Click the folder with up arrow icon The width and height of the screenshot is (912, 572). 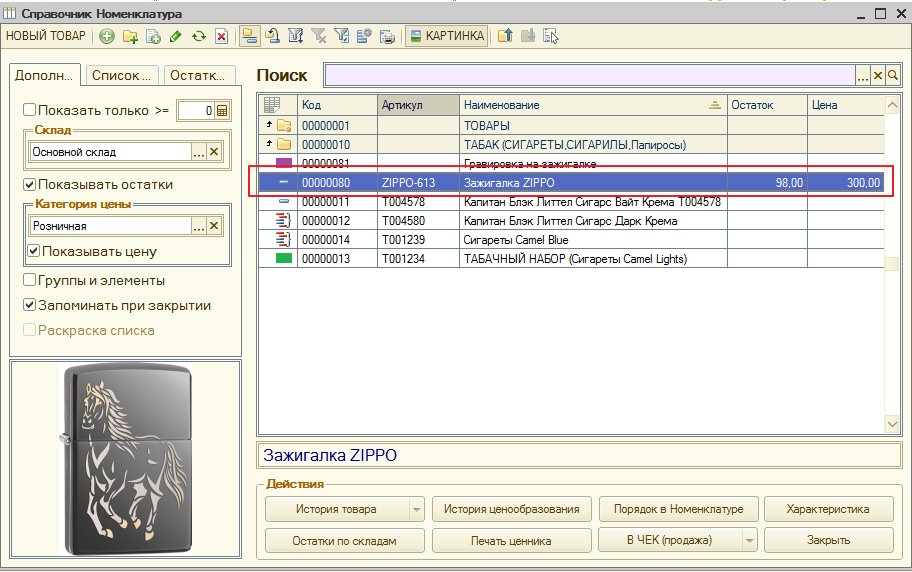point(505,37)
